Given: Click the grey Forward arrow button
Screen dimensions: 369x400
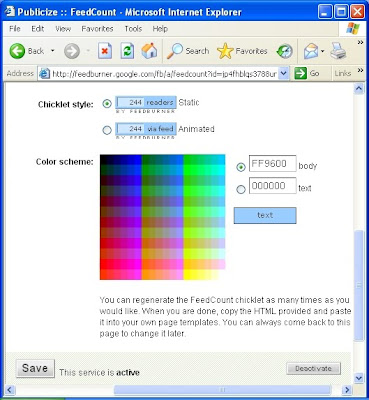Looking at the screenshot, I should (x=72, y=51).
